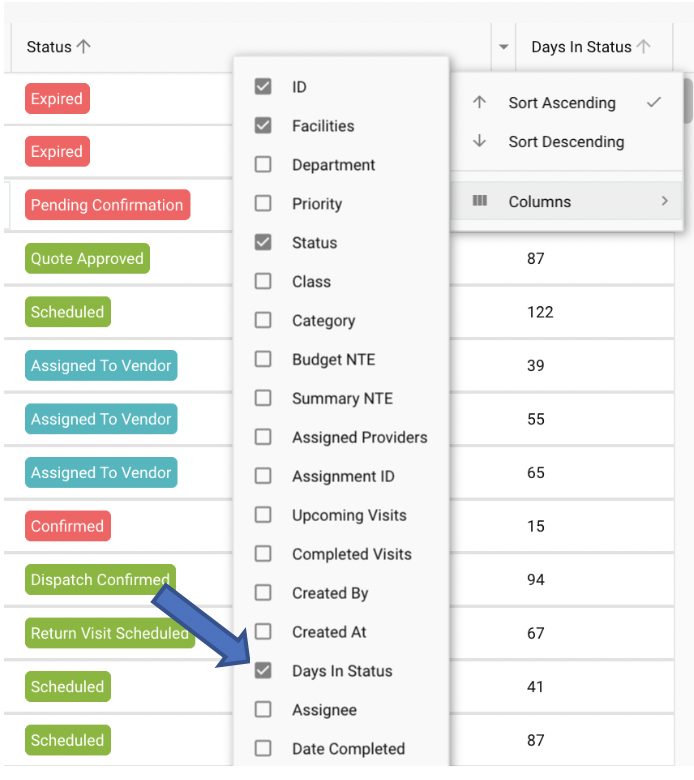
Task: Tick the Priority column checkbox
Action: coord(263,204)
